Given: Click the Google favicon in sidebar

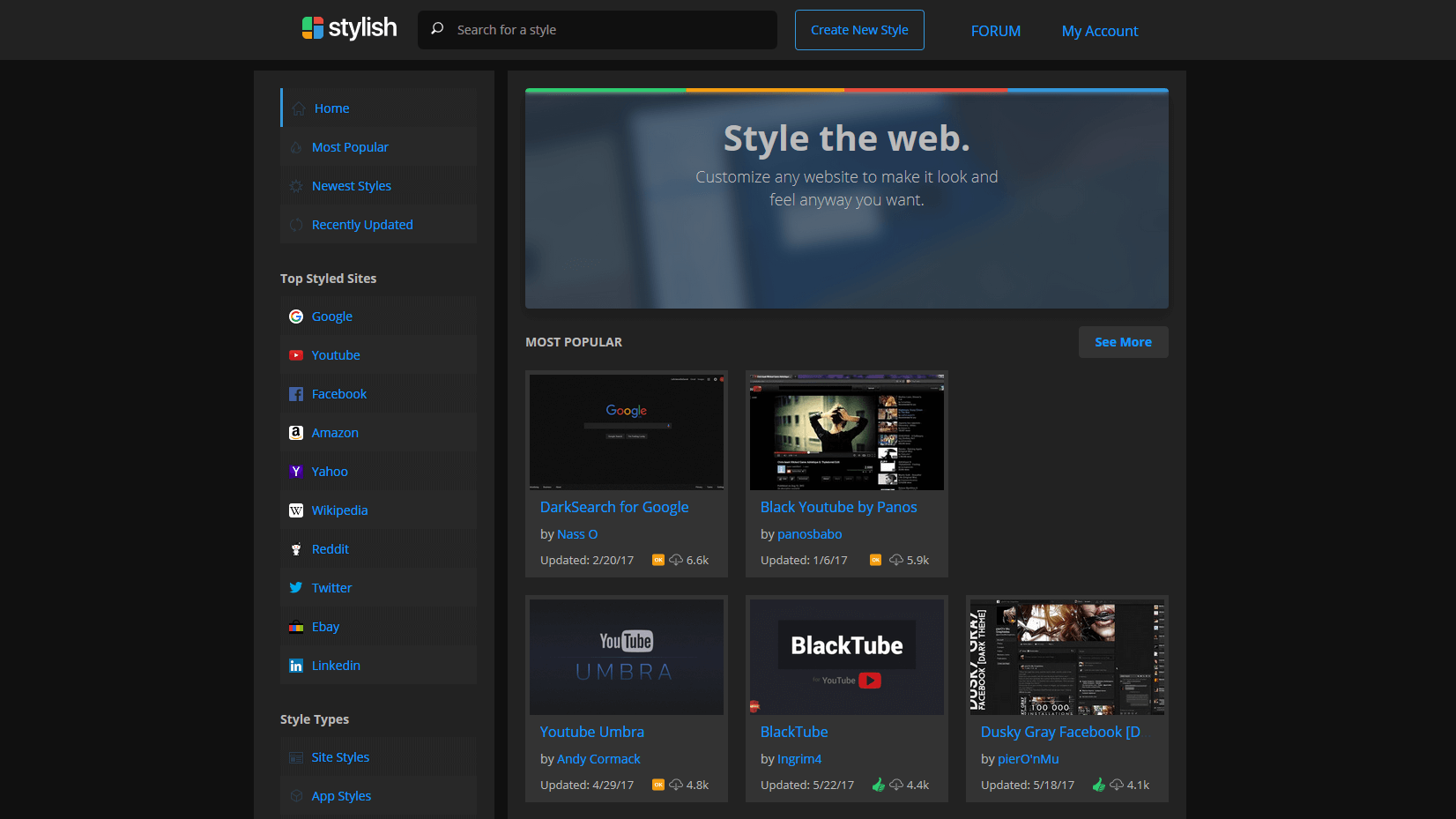Looking at the screenshot, I should click(296, 316).
